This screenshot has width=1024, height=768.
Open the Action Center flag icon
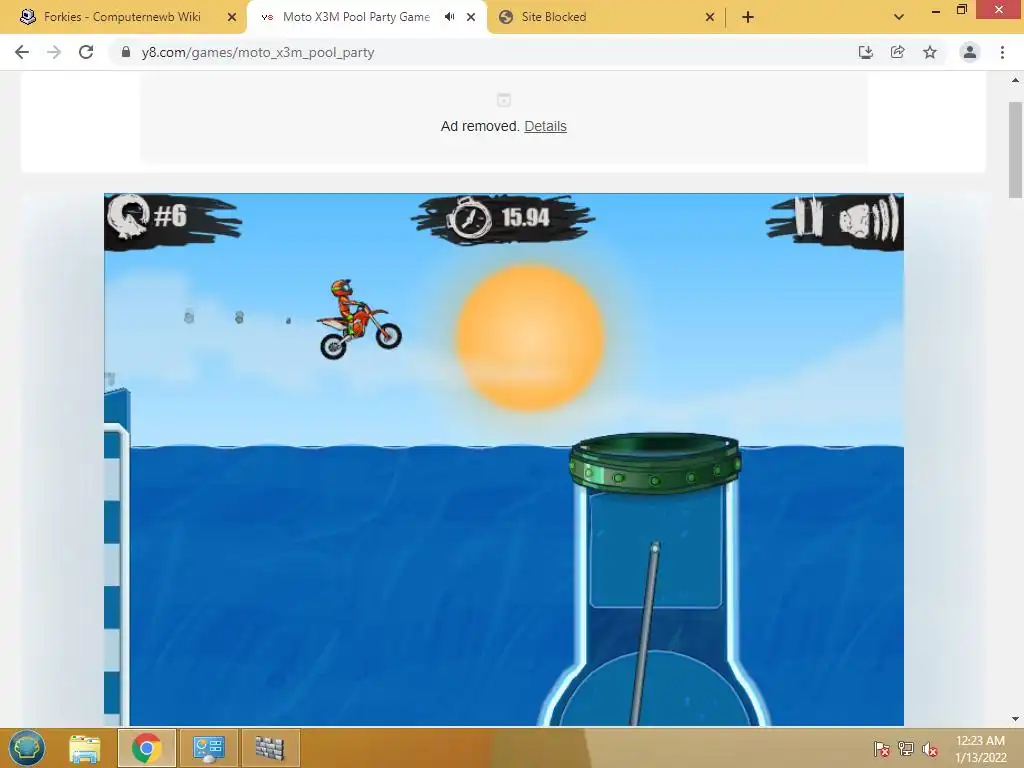881,749
